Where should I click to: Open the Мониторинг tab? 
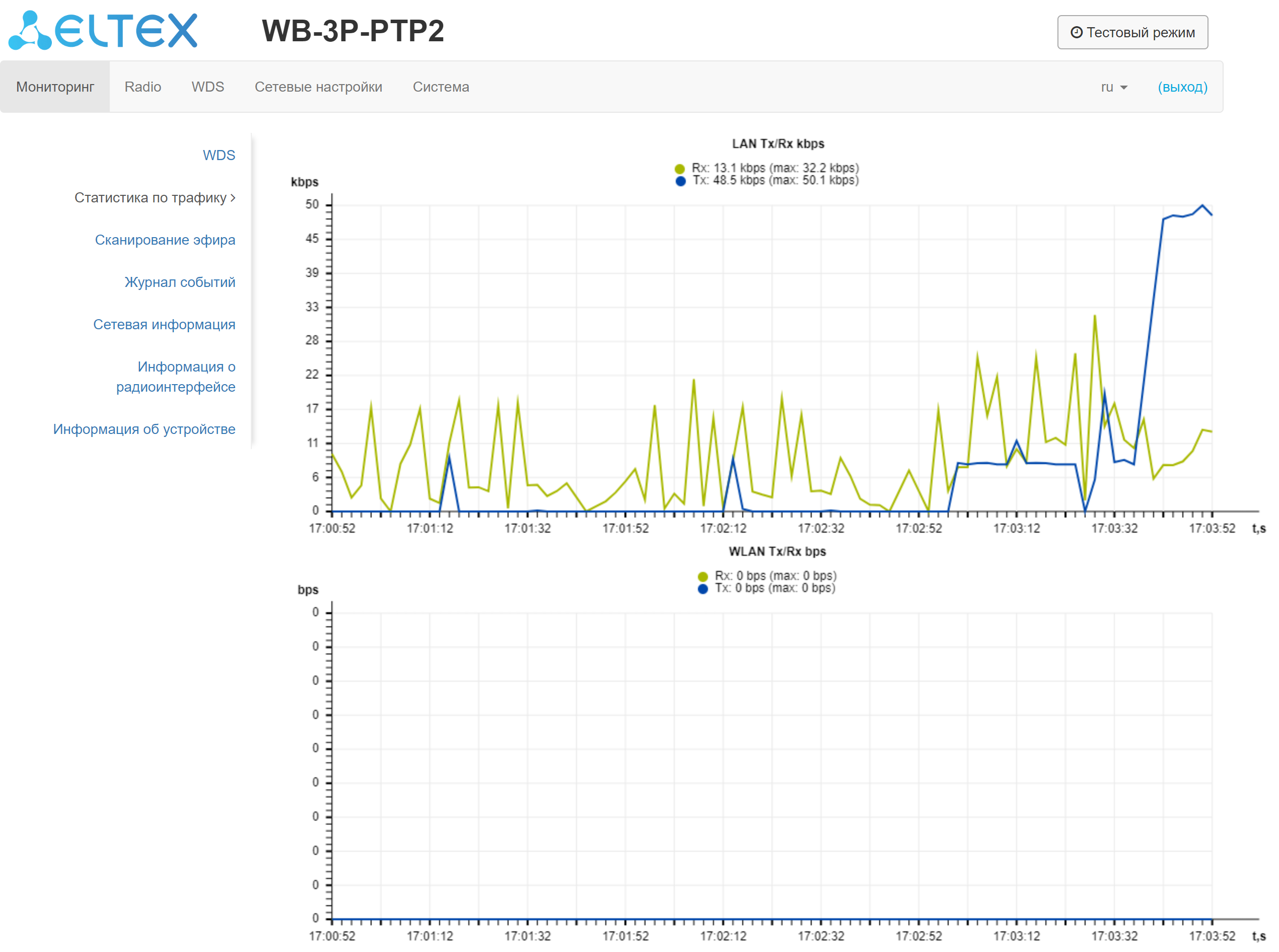55,87
